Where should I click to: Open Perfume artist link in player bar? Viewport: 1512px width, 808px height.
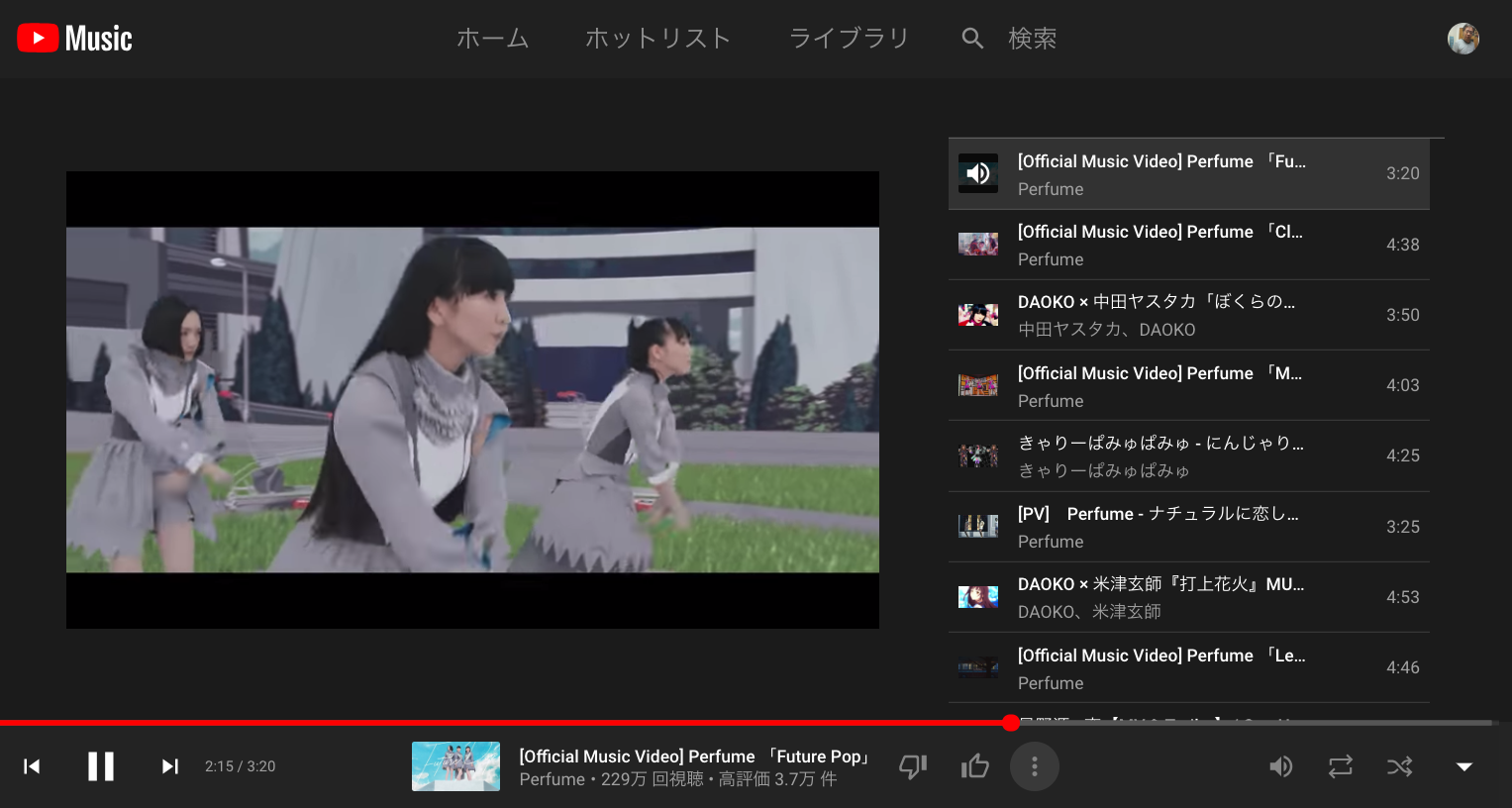click(553, 779)
